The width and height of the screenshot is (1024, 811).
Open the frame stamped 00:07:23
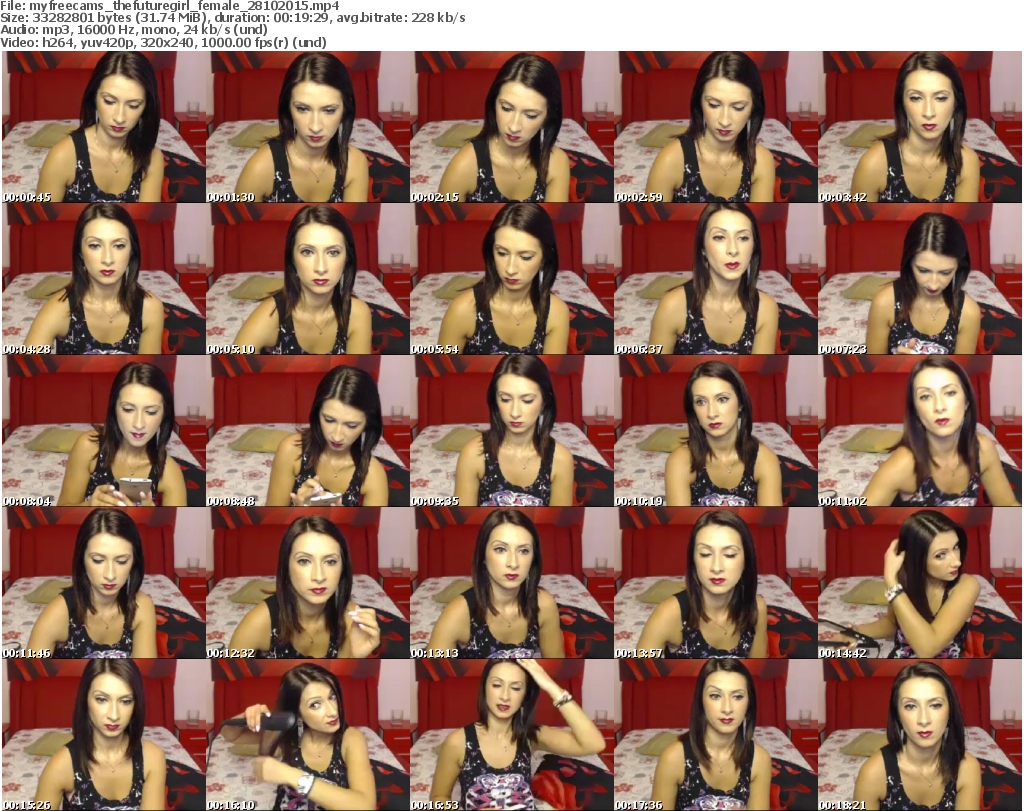920,279
